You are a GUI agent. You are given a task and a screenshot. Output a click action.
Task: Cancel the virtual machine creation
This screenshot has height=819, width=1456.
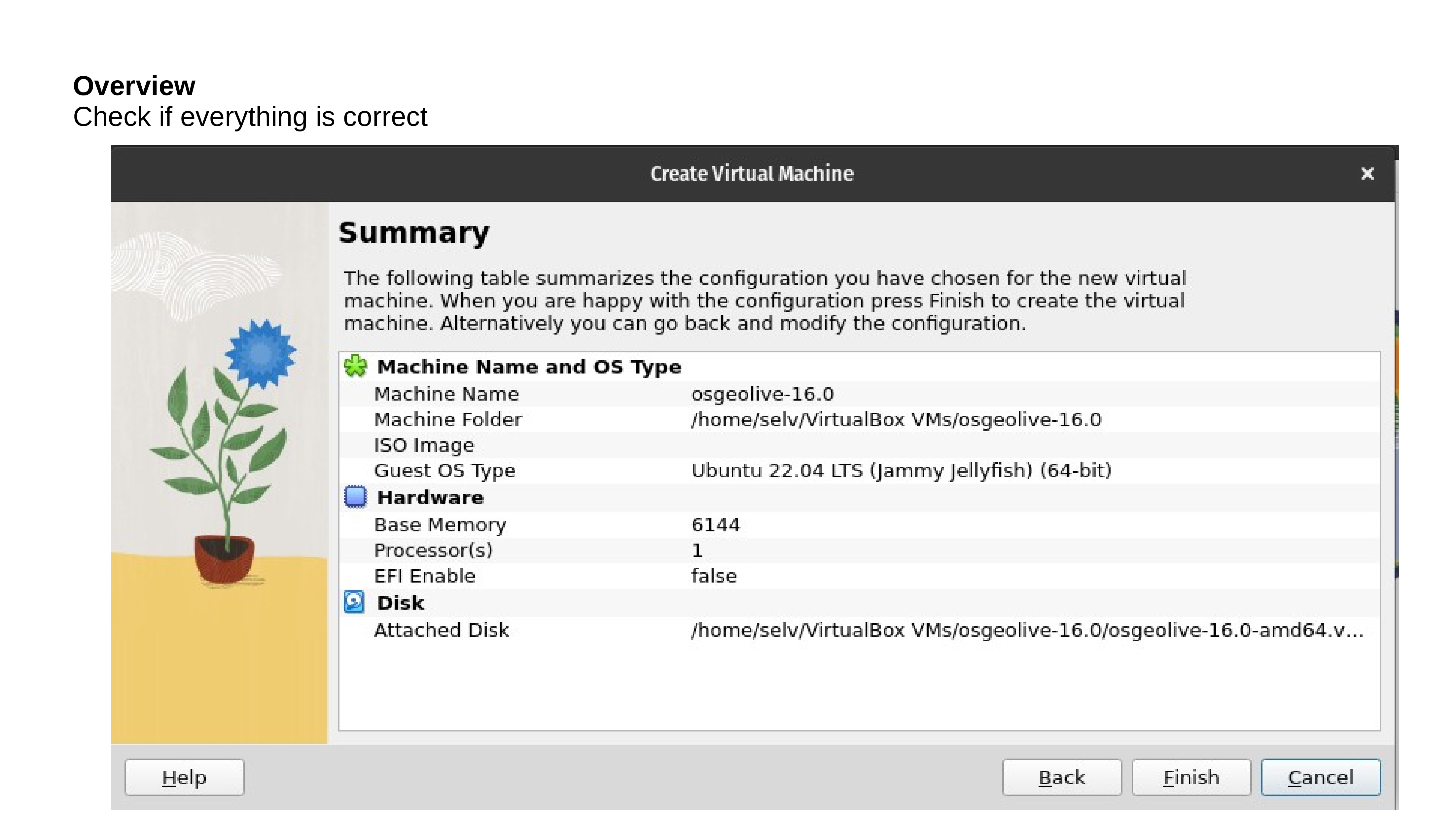[x=1321, y=778]
